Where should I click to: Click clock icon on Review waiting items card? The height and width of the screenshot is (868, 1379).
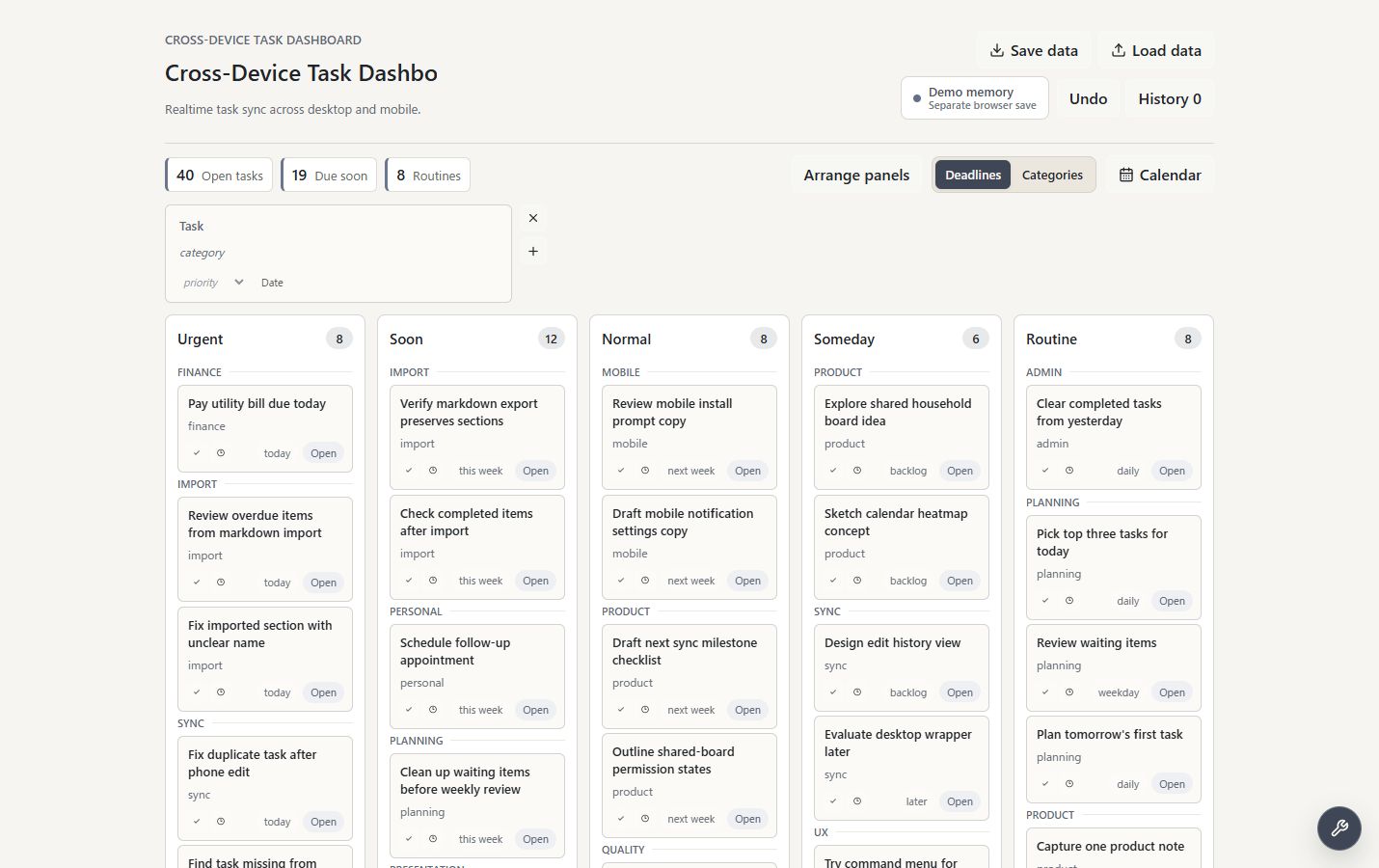point(1069,692)
